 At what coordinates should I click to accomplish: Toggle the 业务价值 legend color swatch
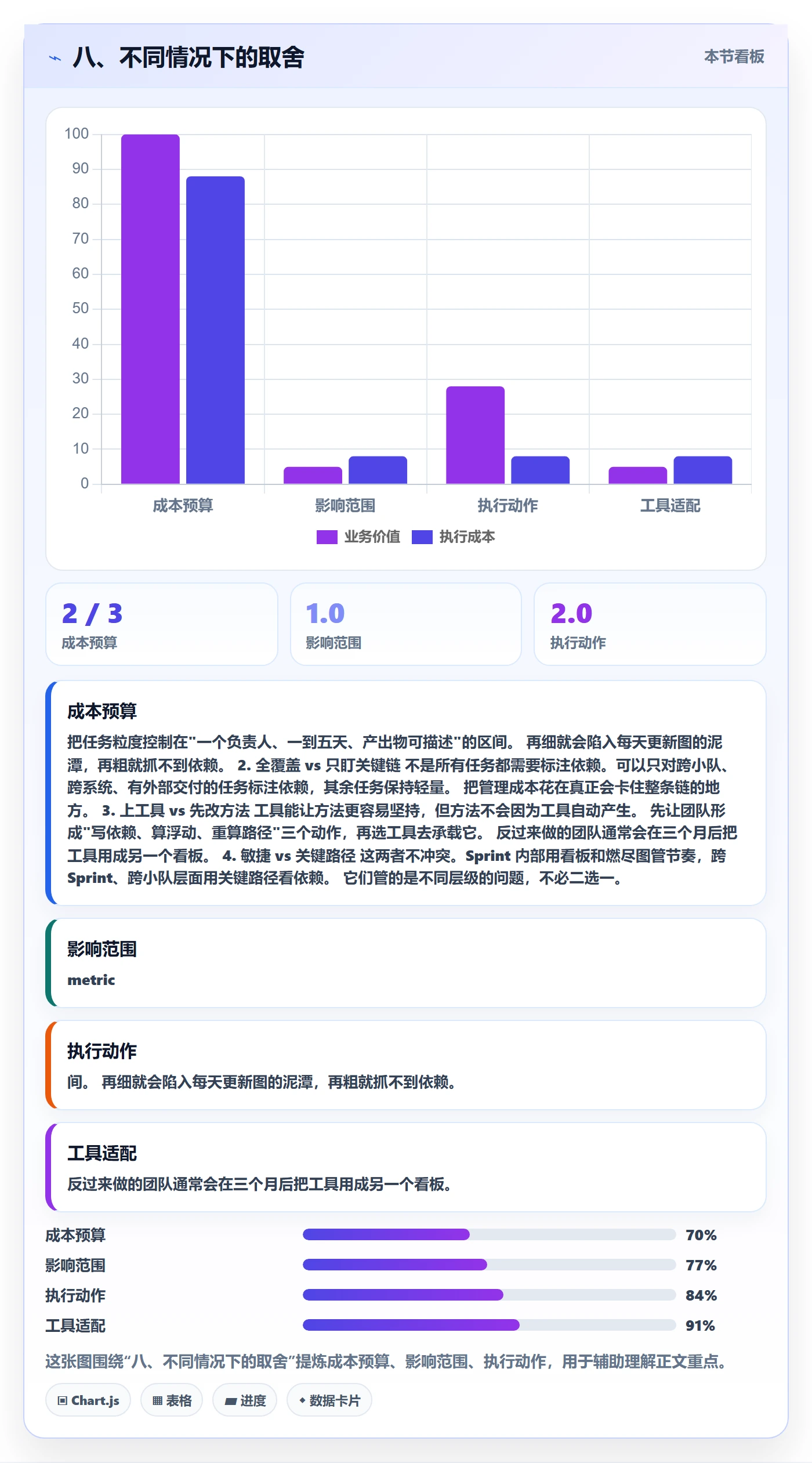(327, 537)
